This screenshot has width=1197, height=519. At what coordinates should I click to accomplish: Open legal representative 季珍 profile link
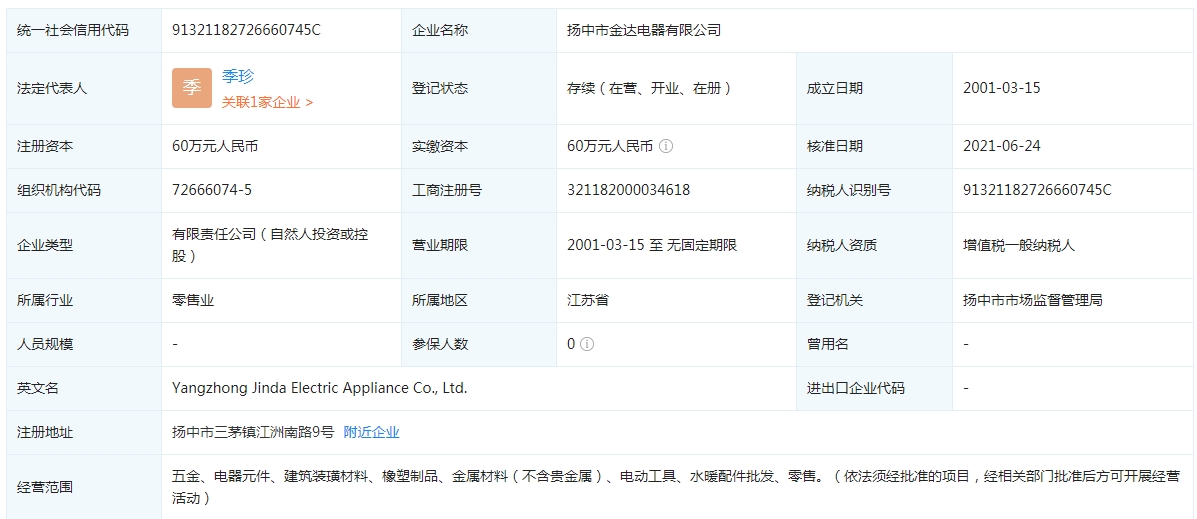coord(238,76)
